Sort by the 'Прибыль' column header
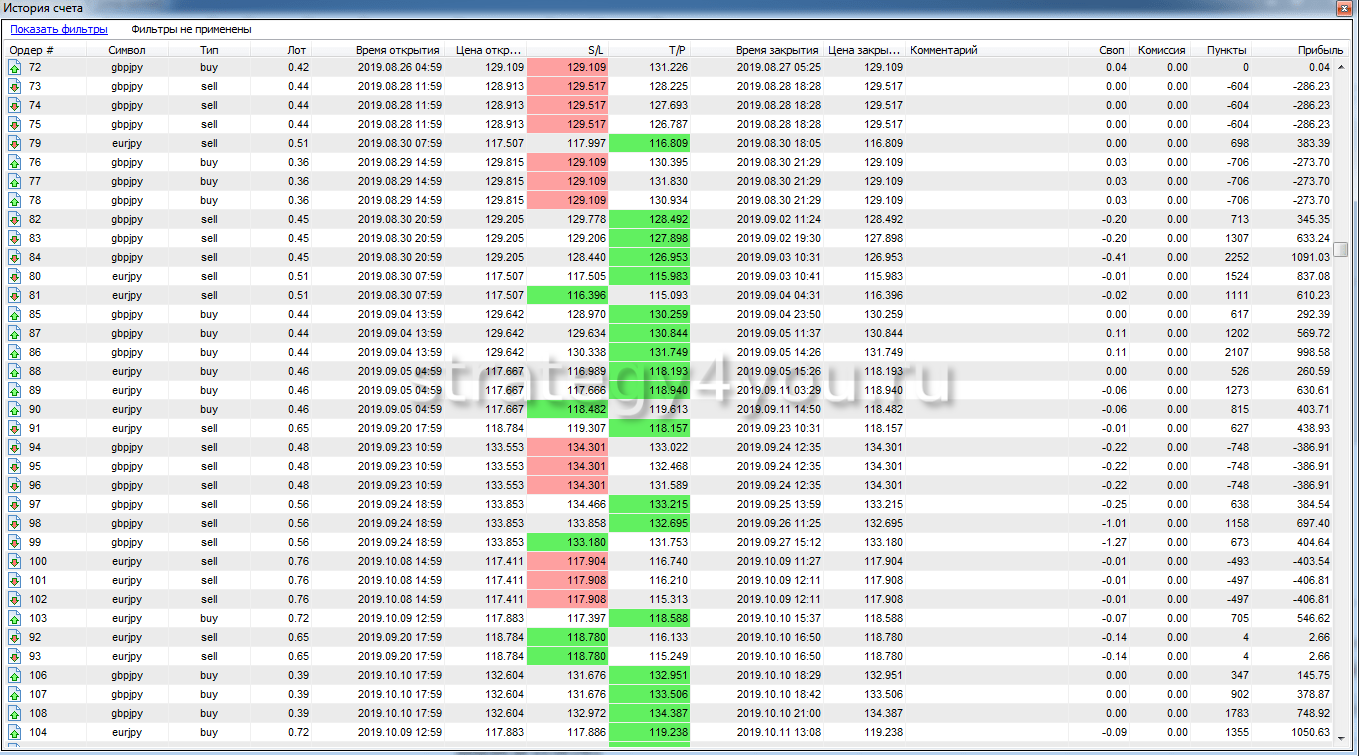The image size is (1359, 756). (1313, 50)
